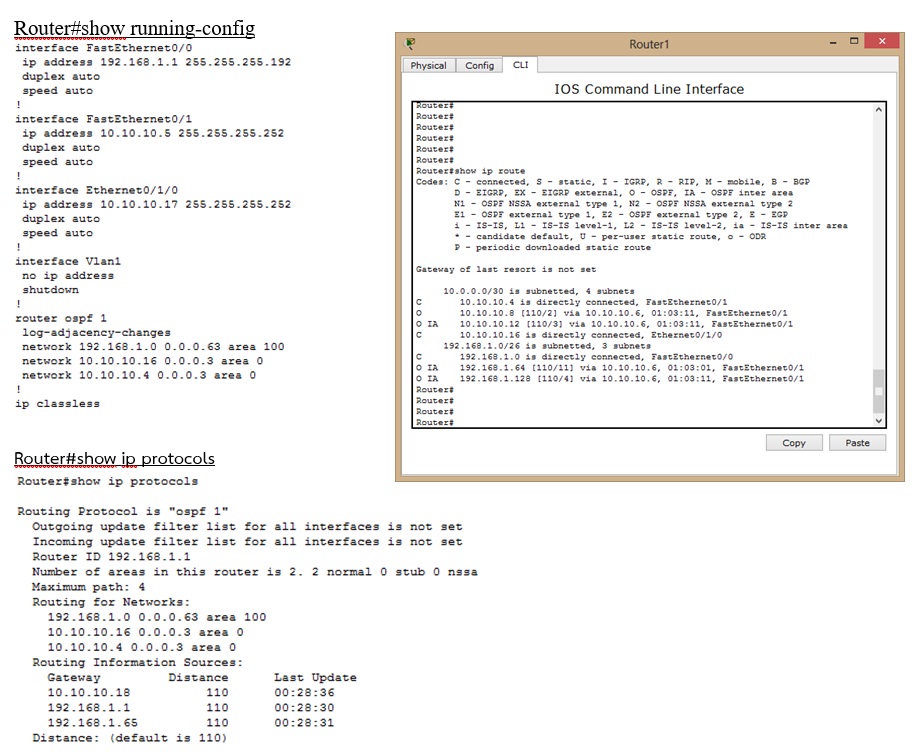
Task: Click 'ip address 192.168.1.1 255.255.255.192'
Action: pyautogui.click(x=156, y=62)
